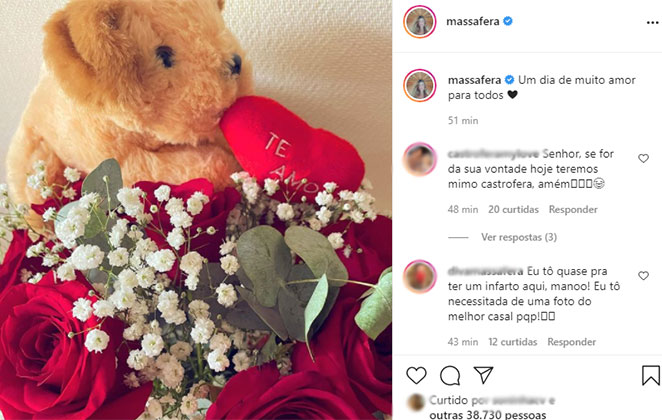Click the teddy bear and roses photo
Screen dimensions: 662x420
[x=196, y=210]
